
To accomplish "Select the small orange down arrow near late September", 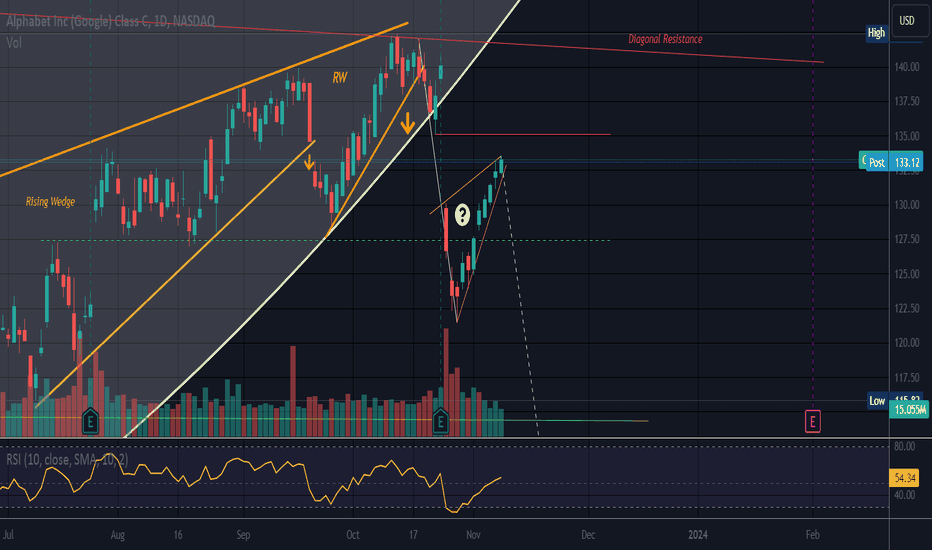I will click(309, 162).
